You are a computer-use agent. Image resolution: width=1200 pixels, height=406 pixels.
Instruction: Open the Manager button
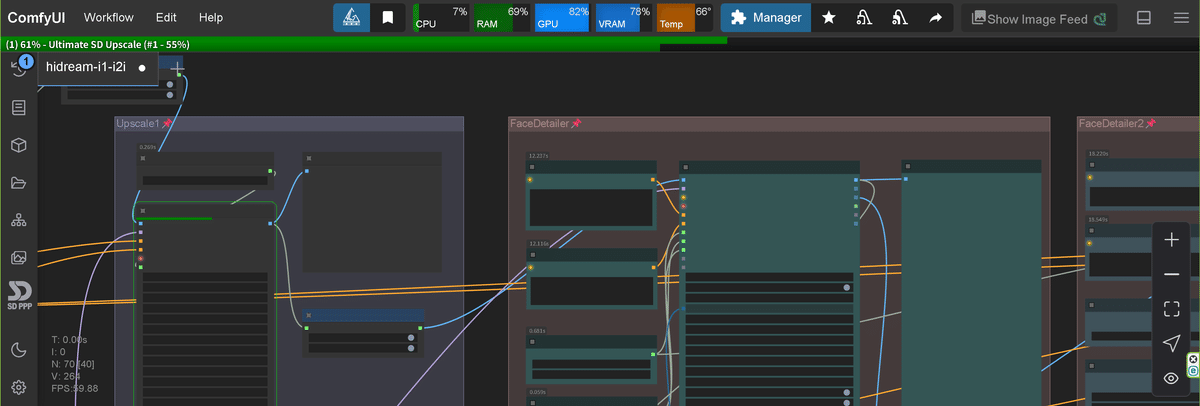click(x=766, y=18)
